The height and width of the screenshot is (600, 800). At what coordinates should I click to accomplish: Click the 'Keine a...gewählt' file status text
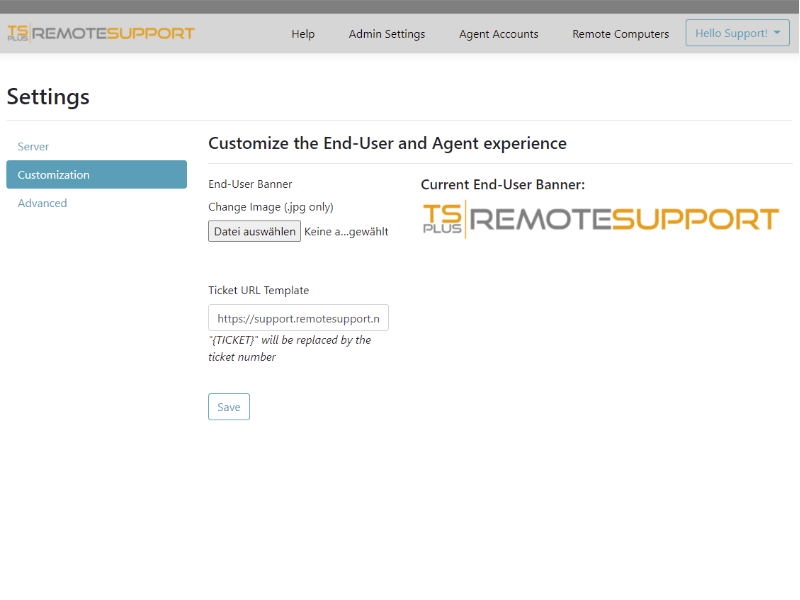[x=346, y=232]
